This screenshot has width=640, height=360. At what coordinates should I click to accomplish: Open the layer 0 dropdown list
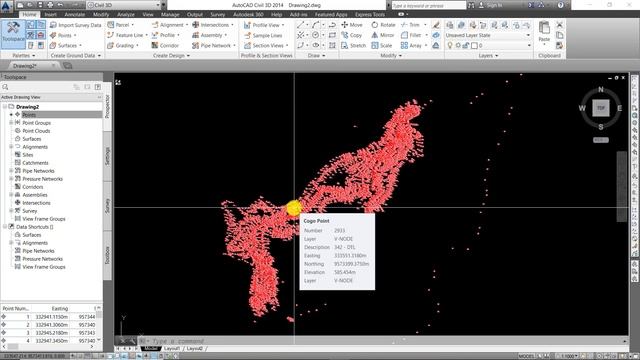[529, 45]
